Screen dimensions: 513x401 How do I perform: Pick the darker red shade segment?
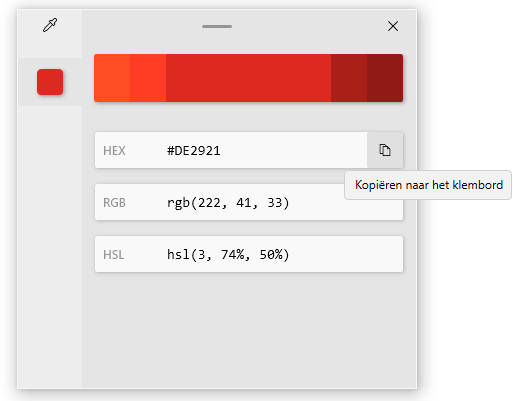(349, 78)
